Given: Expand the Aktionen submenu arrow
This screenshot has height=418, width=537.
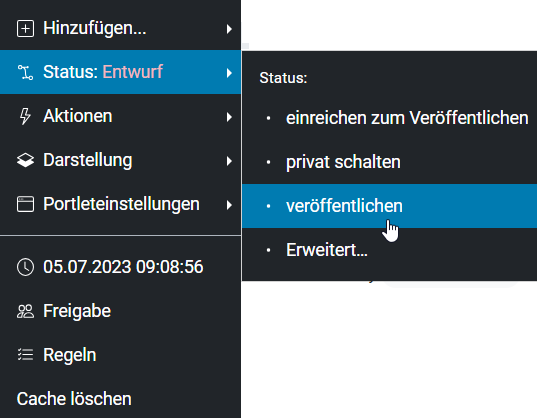Looking at the screenshot, I should point(229,117).
